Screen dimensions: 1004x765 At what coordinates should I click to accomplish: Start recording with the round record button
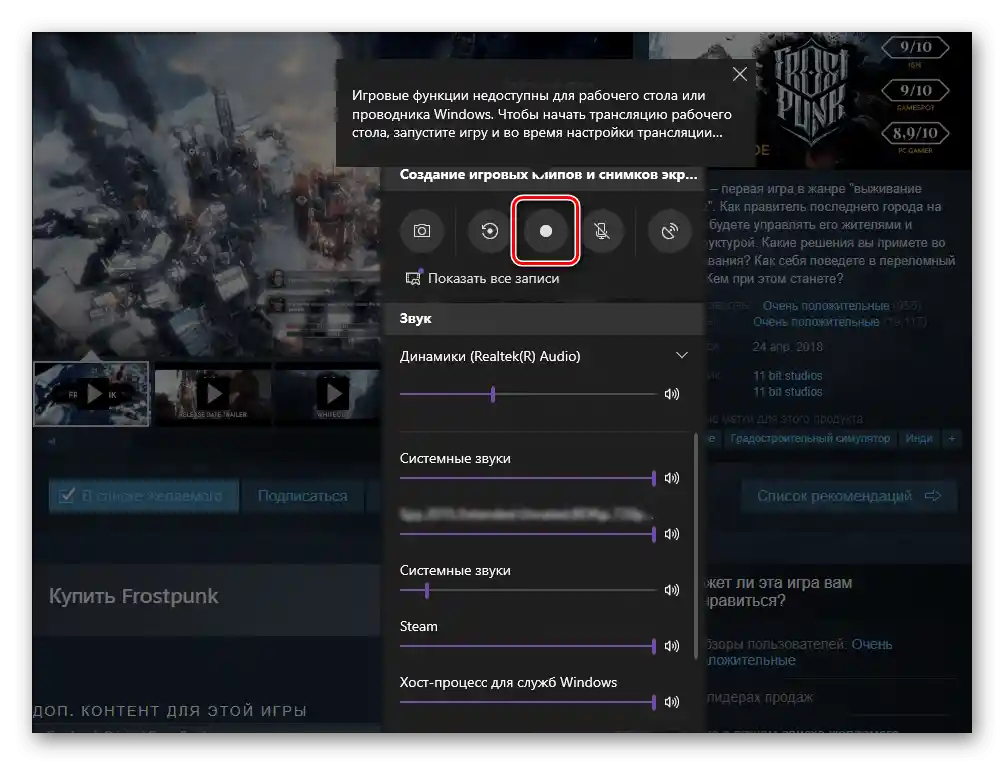point(546,231)
